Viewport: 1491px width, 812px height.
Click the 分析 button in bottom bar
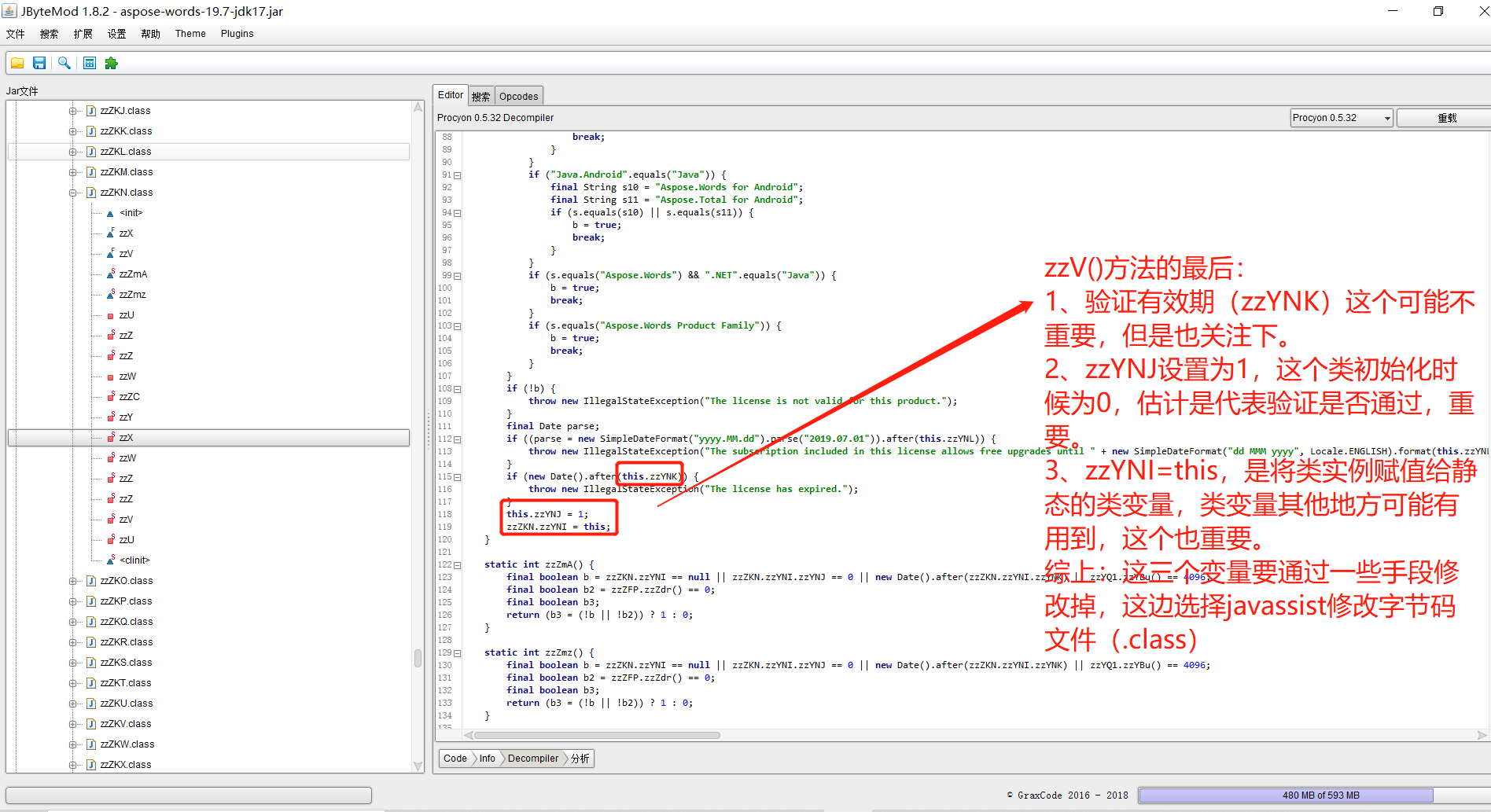(580, 759)
